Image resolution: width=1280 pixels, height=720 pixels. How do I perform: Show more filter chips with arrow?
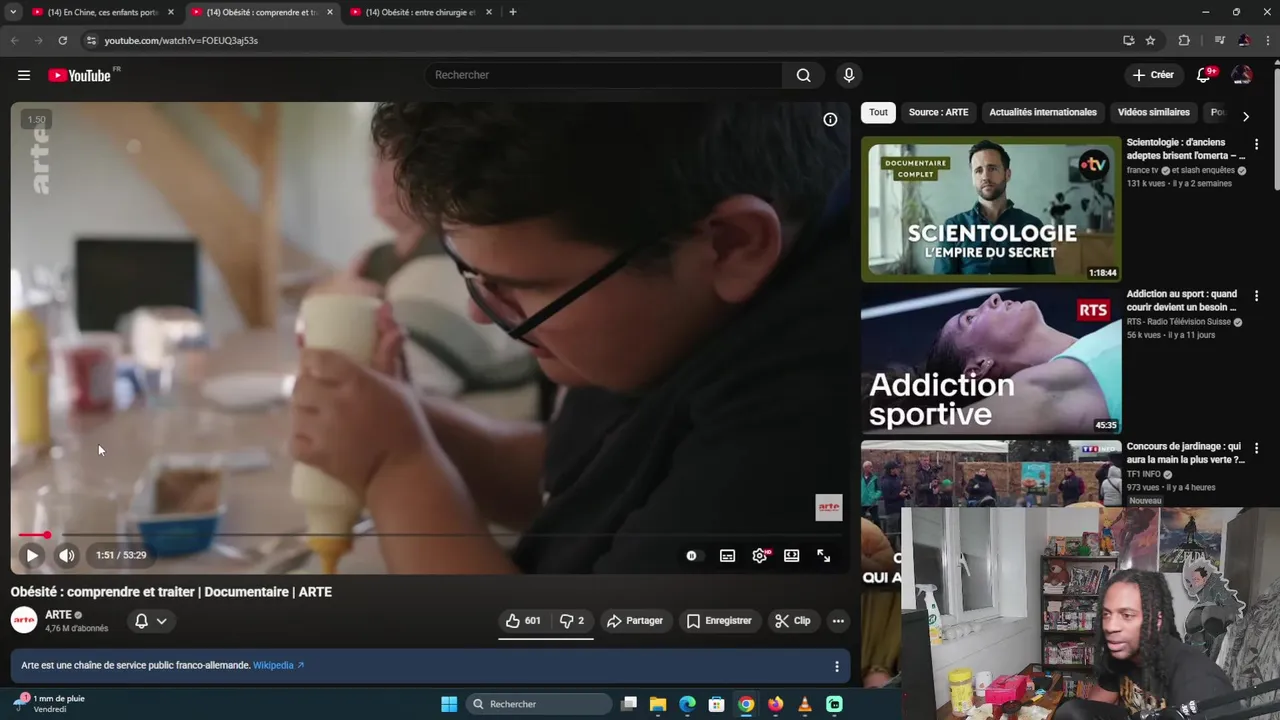(1245, 116)
